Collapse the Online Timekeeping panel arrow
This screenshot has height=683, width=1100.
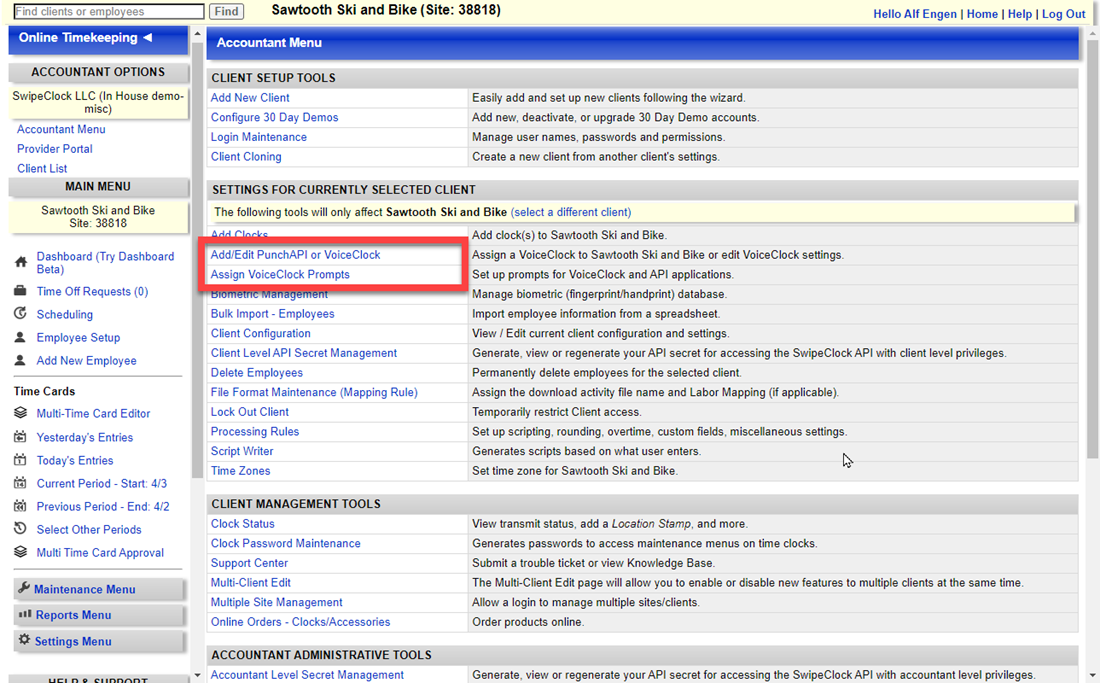click(147, 37)
